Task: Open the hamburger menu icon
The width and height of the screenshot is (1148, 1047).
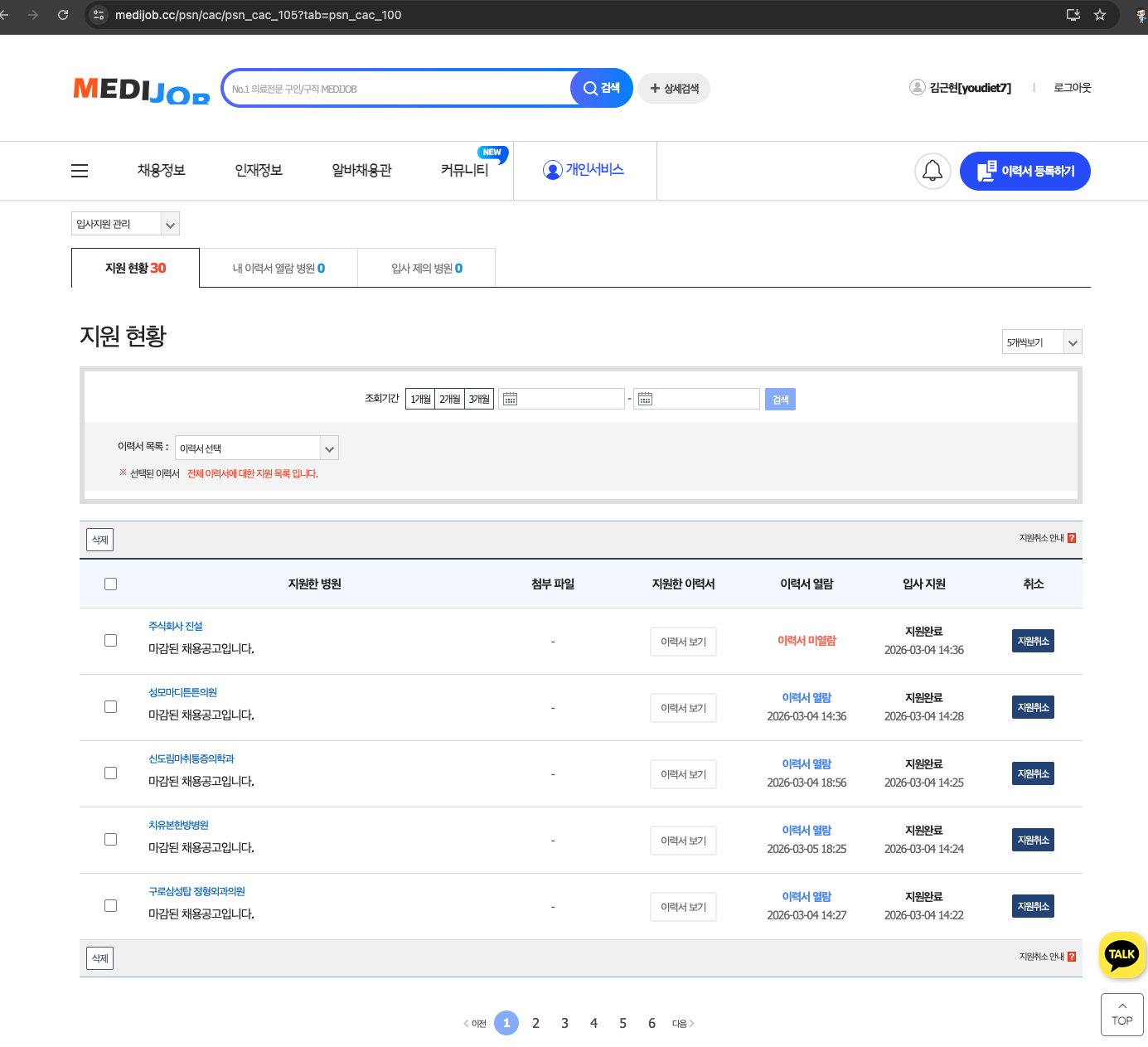Action: coord(80,171)
